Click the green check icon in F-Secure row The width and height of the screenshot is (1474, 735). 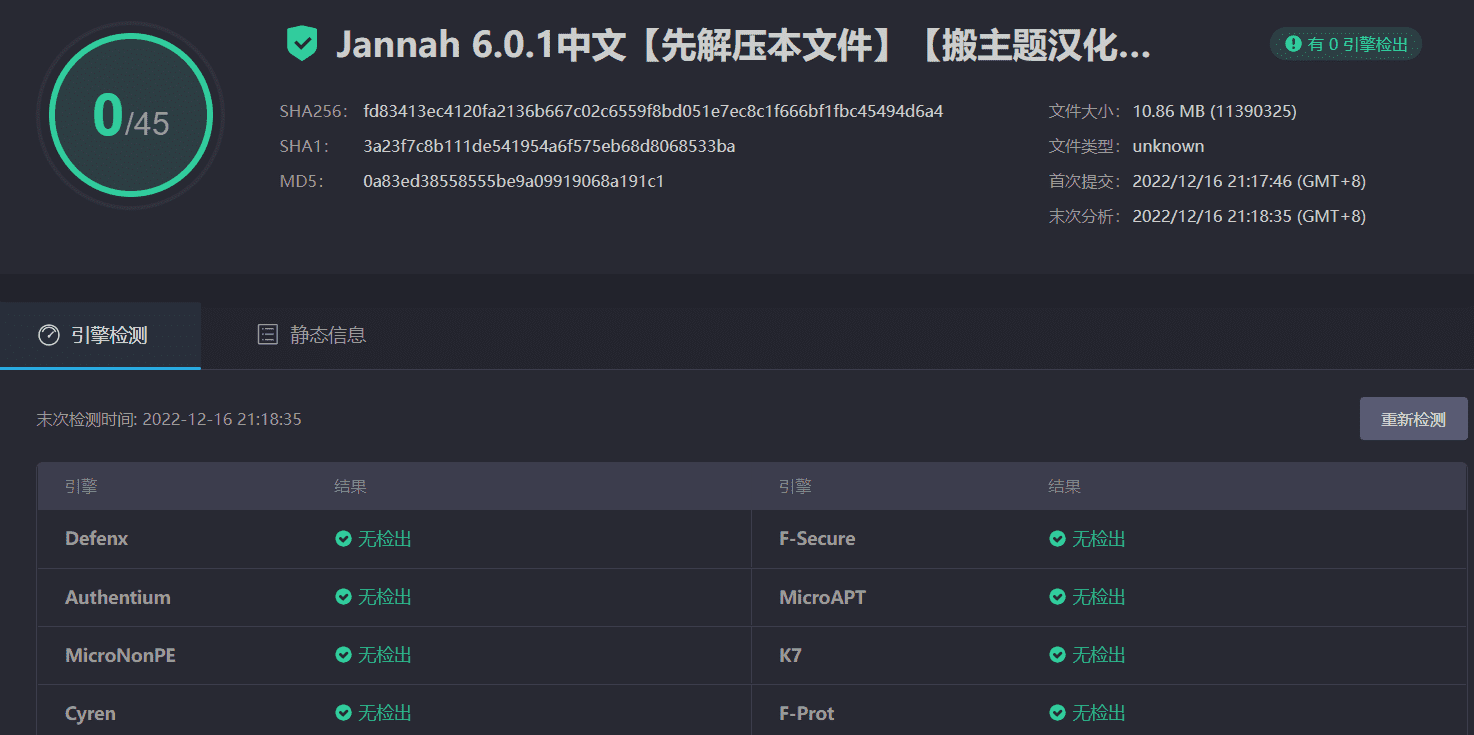pos(1057,539)
